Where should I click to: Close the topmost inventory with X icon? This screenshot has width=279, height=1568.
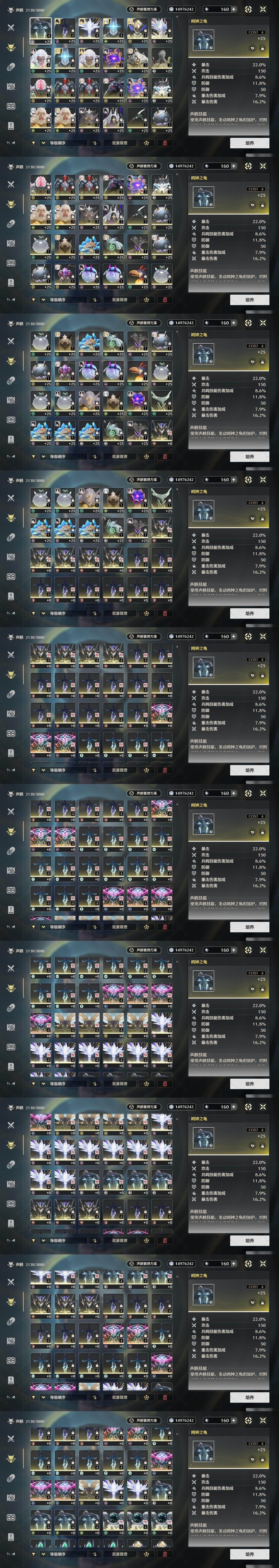click(x=263, y=9)
